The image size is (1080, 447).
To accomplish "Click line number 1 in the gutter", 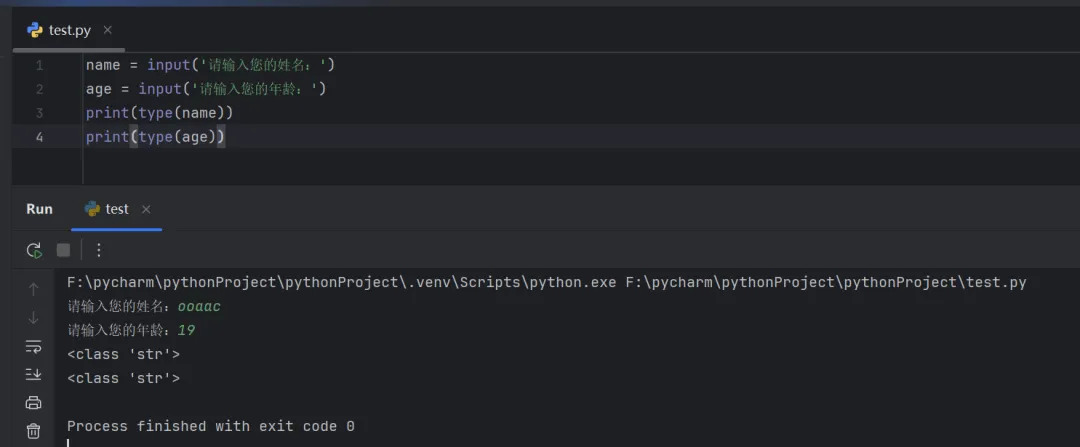I will click(39, 65).
